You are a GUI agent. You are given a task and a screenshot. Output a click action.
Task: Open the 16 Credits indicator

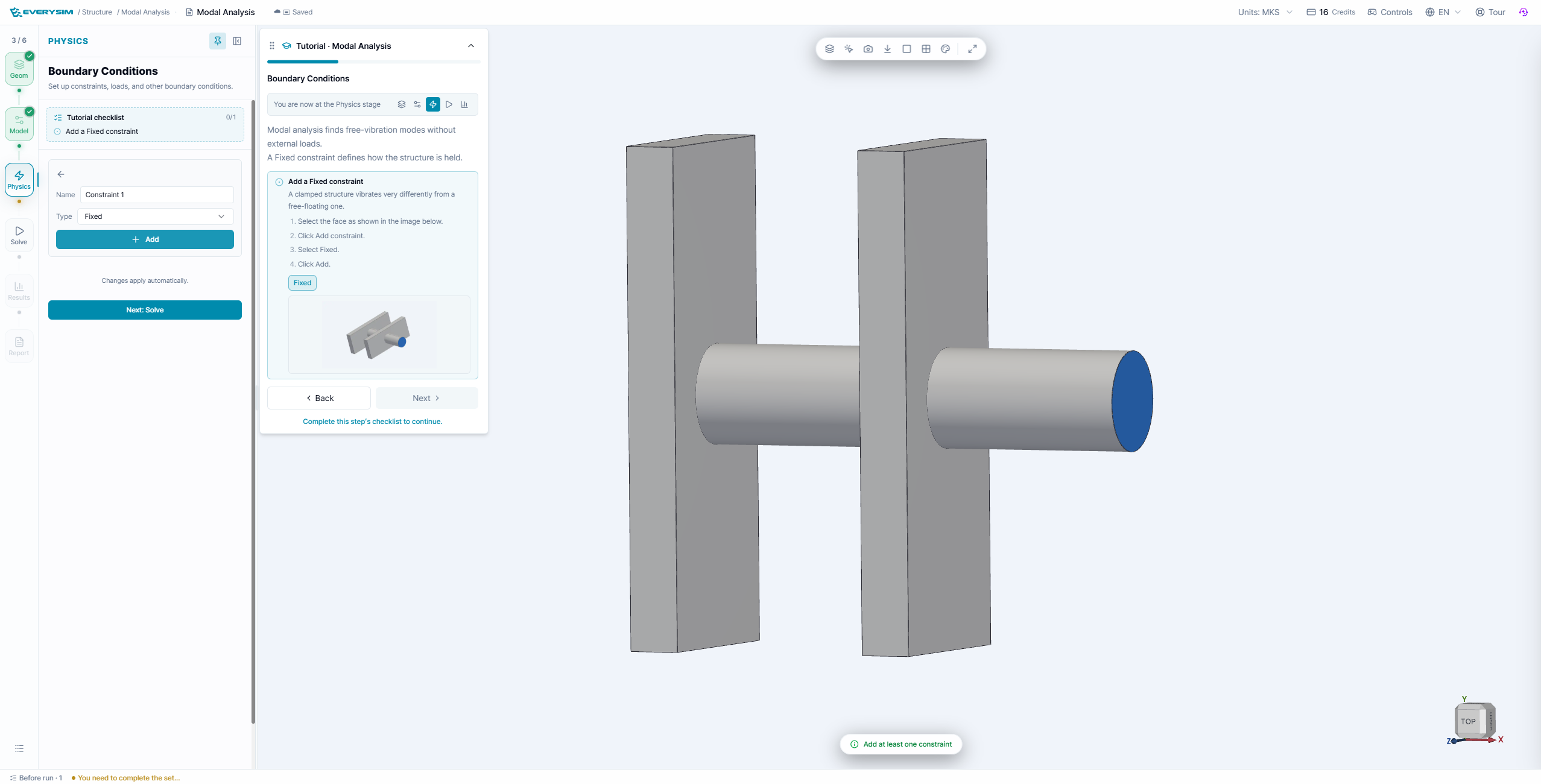pos(1331,12)
